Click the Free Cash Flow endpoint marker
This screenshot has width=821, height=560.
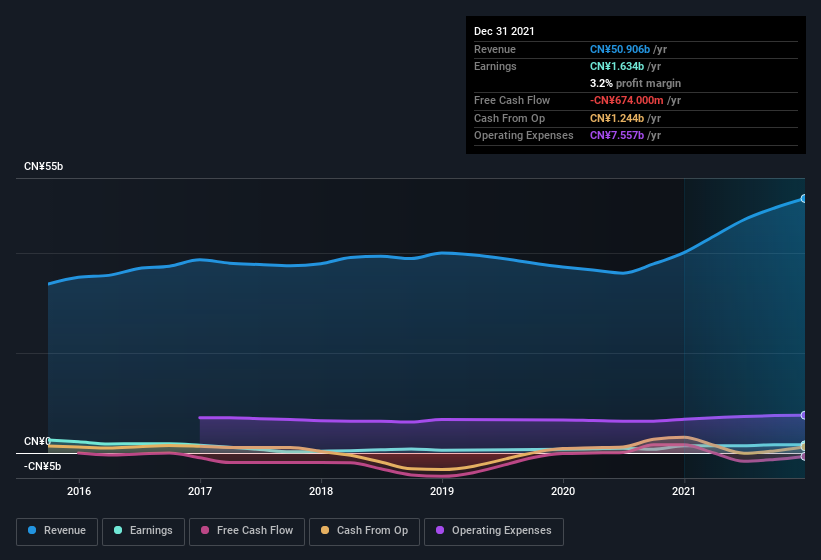click(x=804, y=456)
